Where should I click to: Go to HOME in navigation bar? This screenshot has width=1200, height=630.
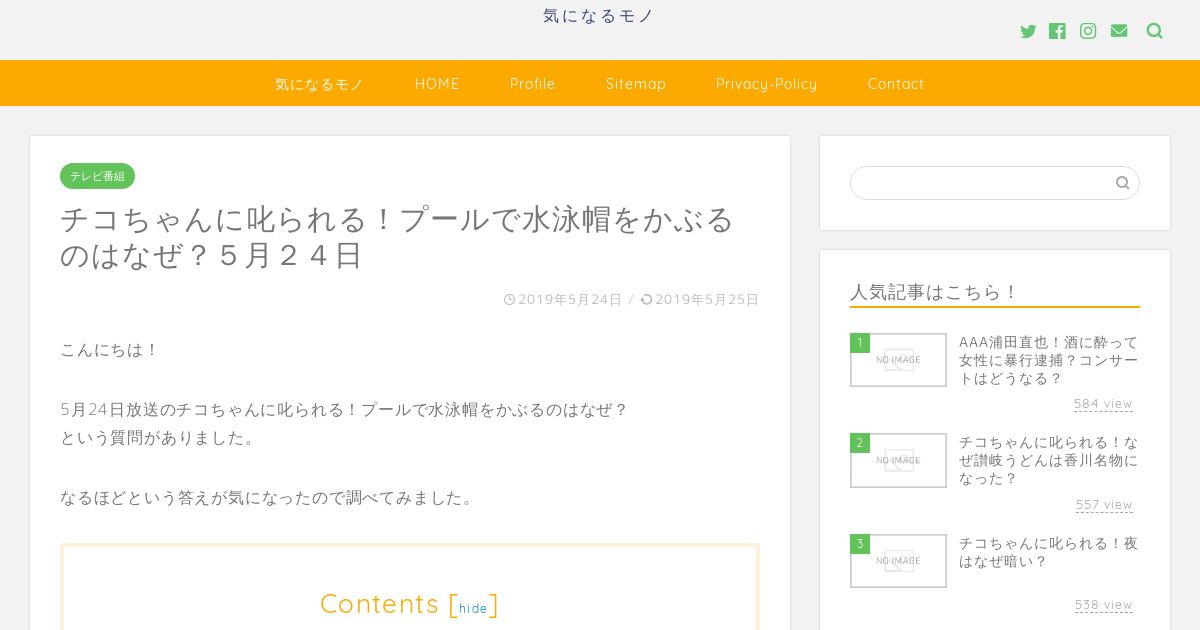point(437,84)
